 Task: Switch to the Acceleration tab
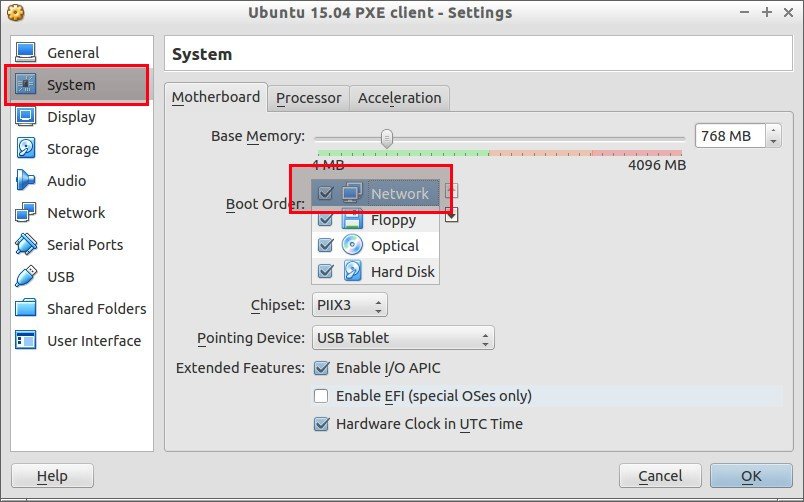[399, 98]
